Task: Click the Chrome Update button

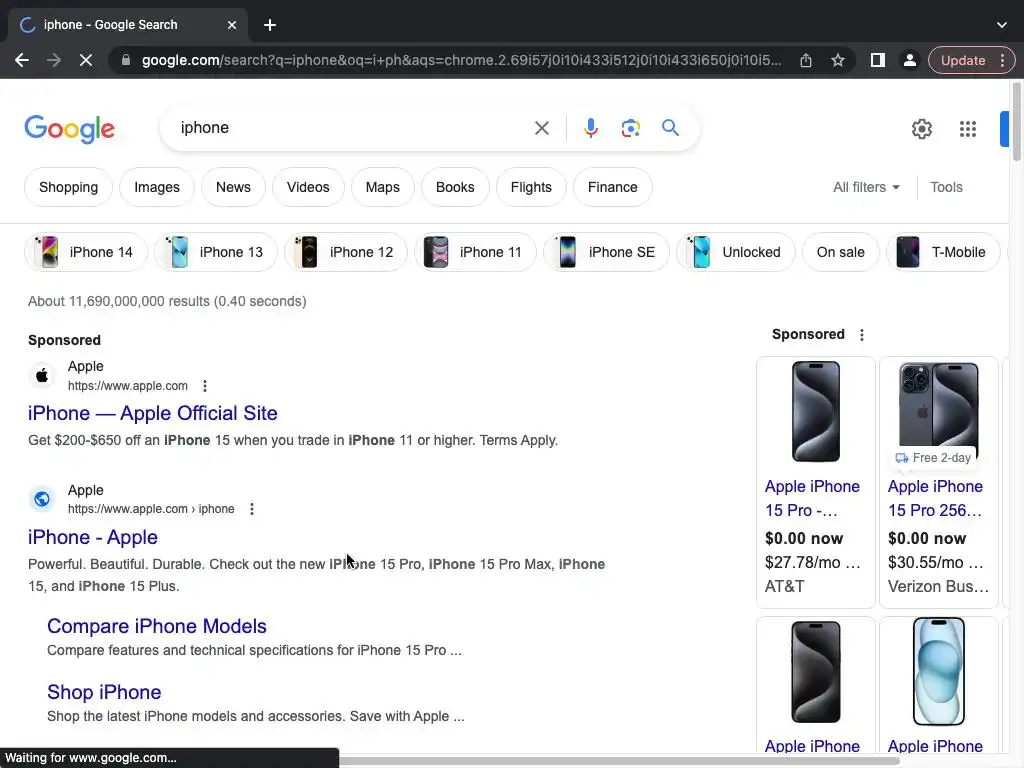Action: click(x=963, y=60)
